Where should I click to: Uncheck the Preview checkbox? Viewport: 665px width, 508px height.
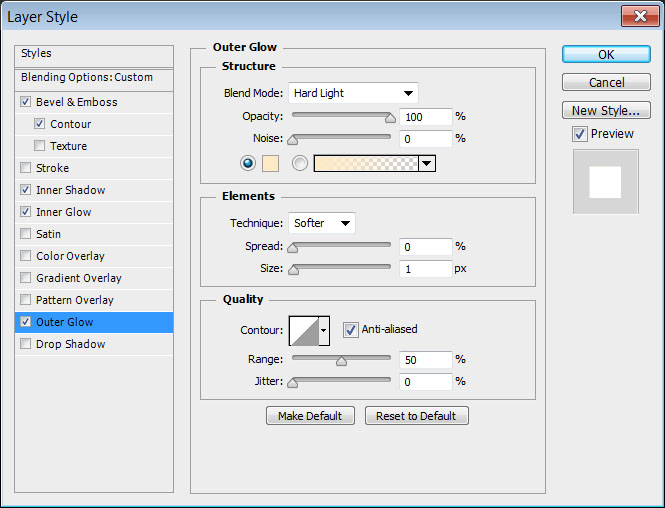[579, 134]
